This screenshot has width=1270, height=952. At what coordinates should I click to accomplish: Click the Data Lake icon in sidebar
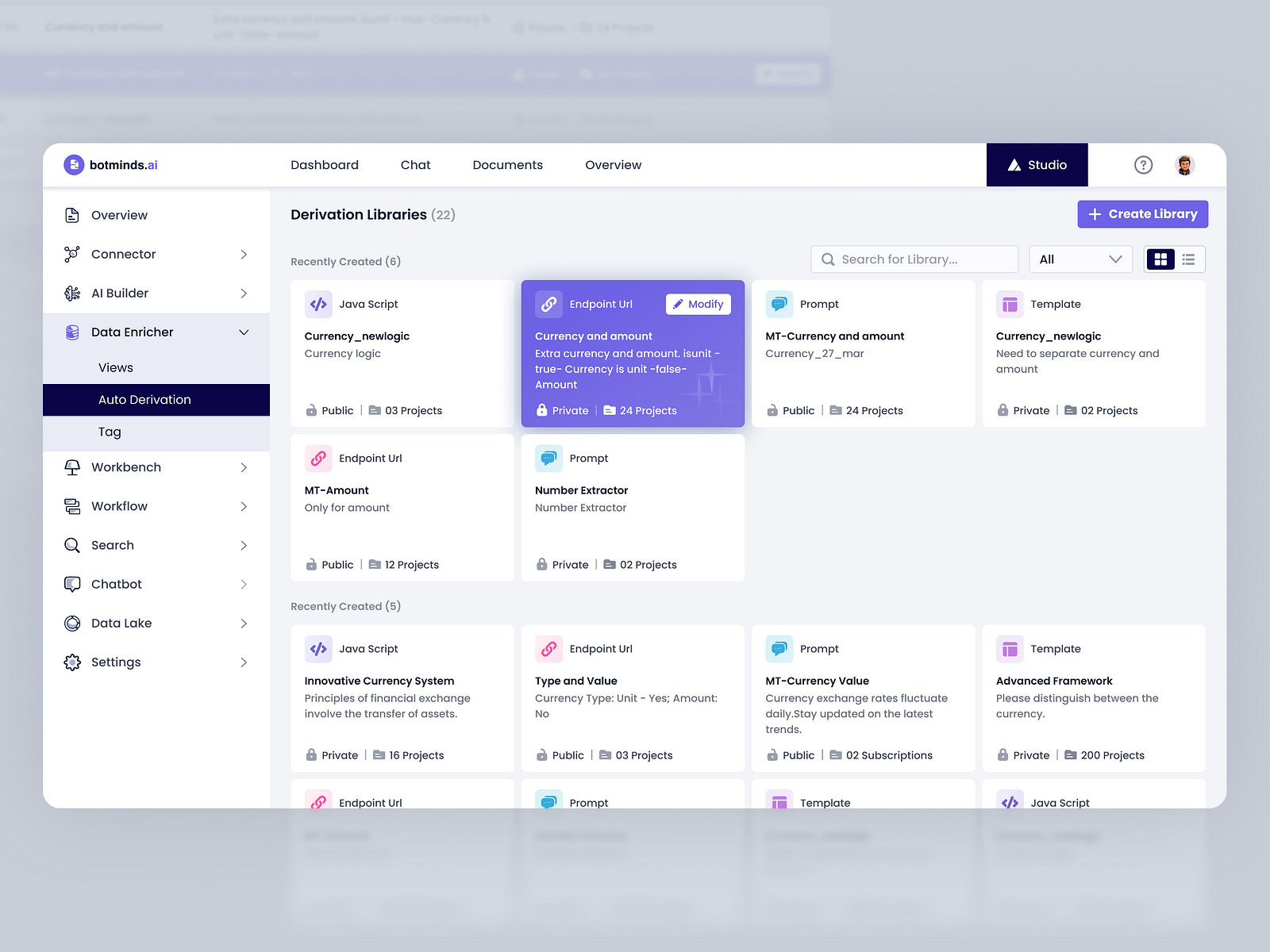click(x=72, y=623)
